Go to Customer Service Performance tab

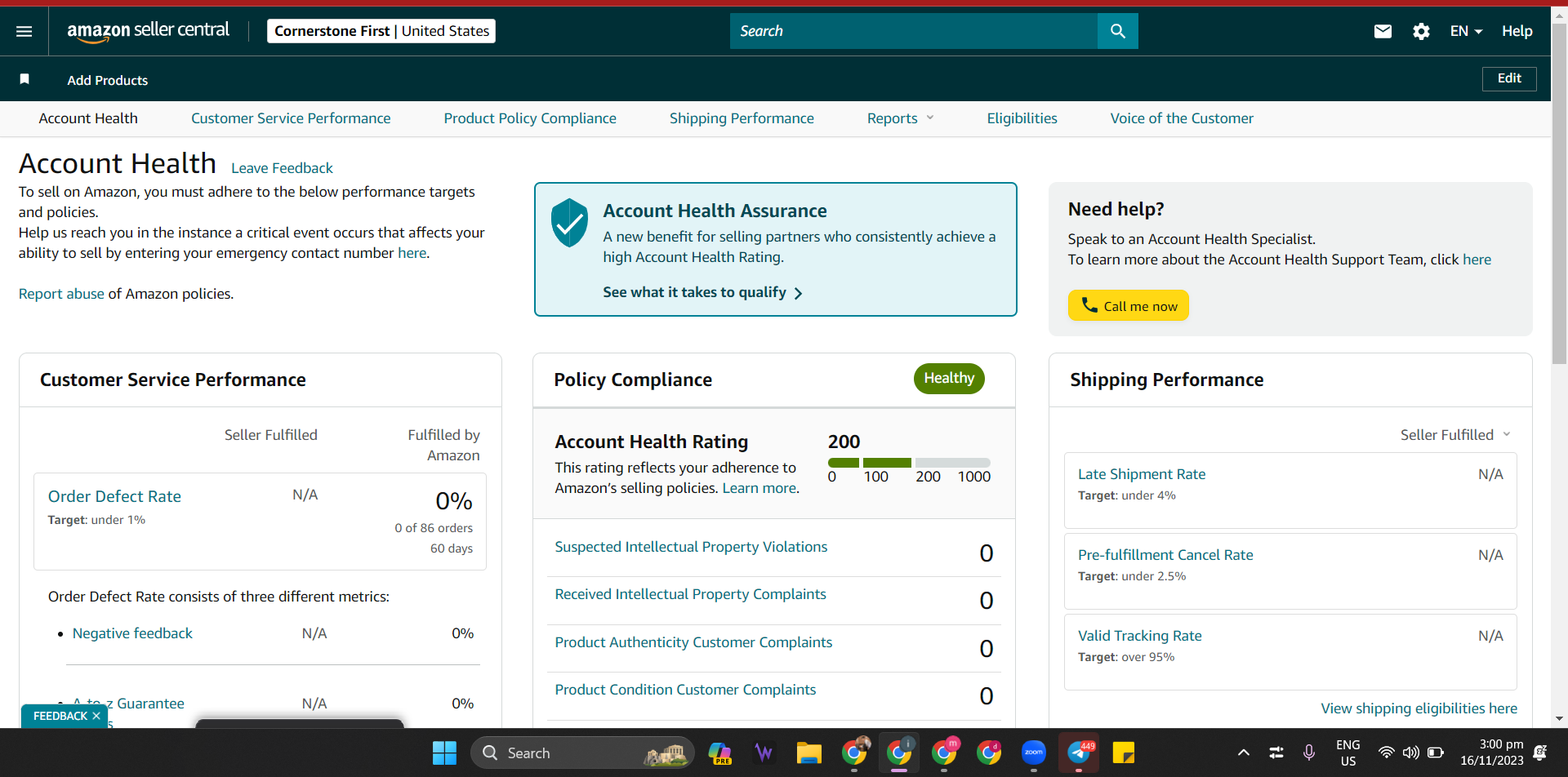[x=291, y=118]
